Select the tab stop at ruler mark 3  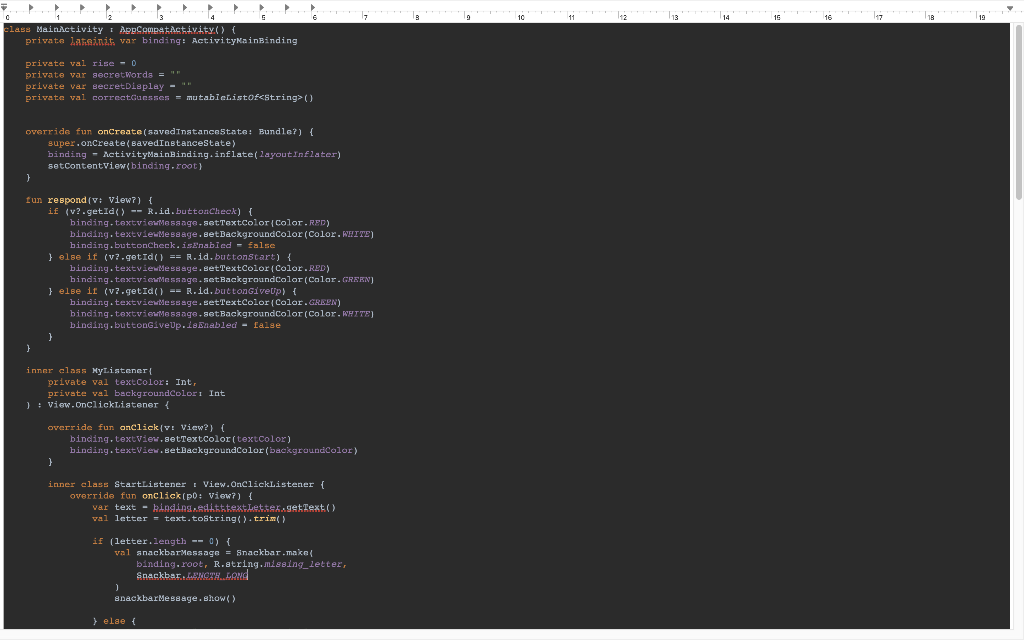159,8
